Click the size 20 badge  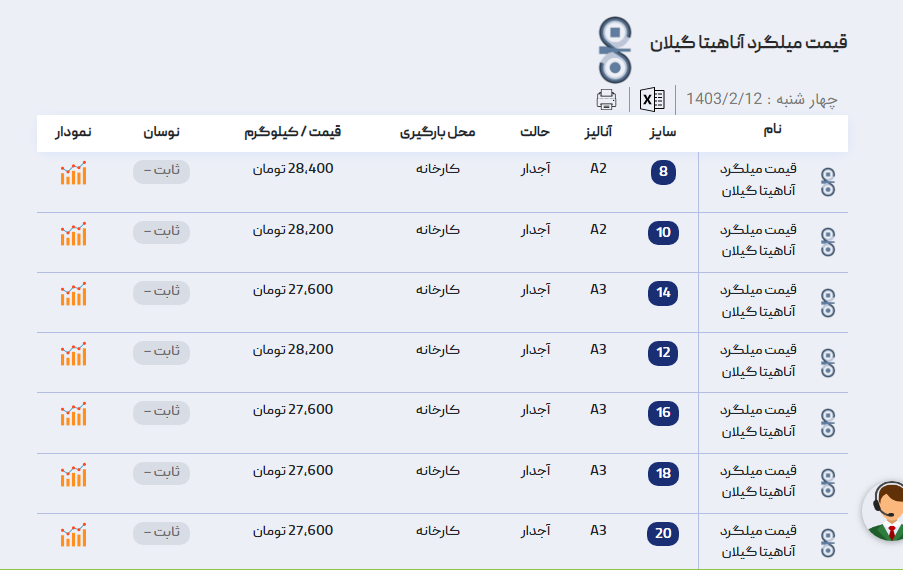[663, 533]
